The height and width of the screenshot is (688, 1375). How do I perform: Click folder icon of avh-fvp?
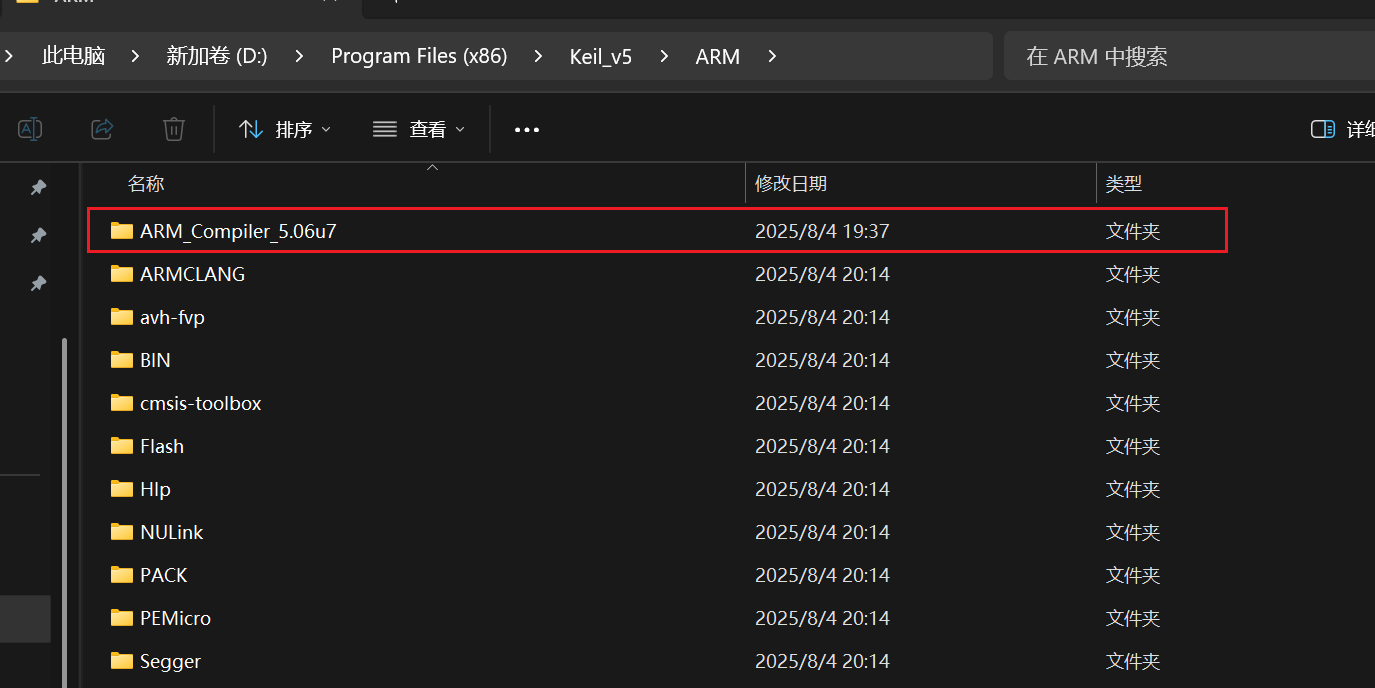(122, 317)
